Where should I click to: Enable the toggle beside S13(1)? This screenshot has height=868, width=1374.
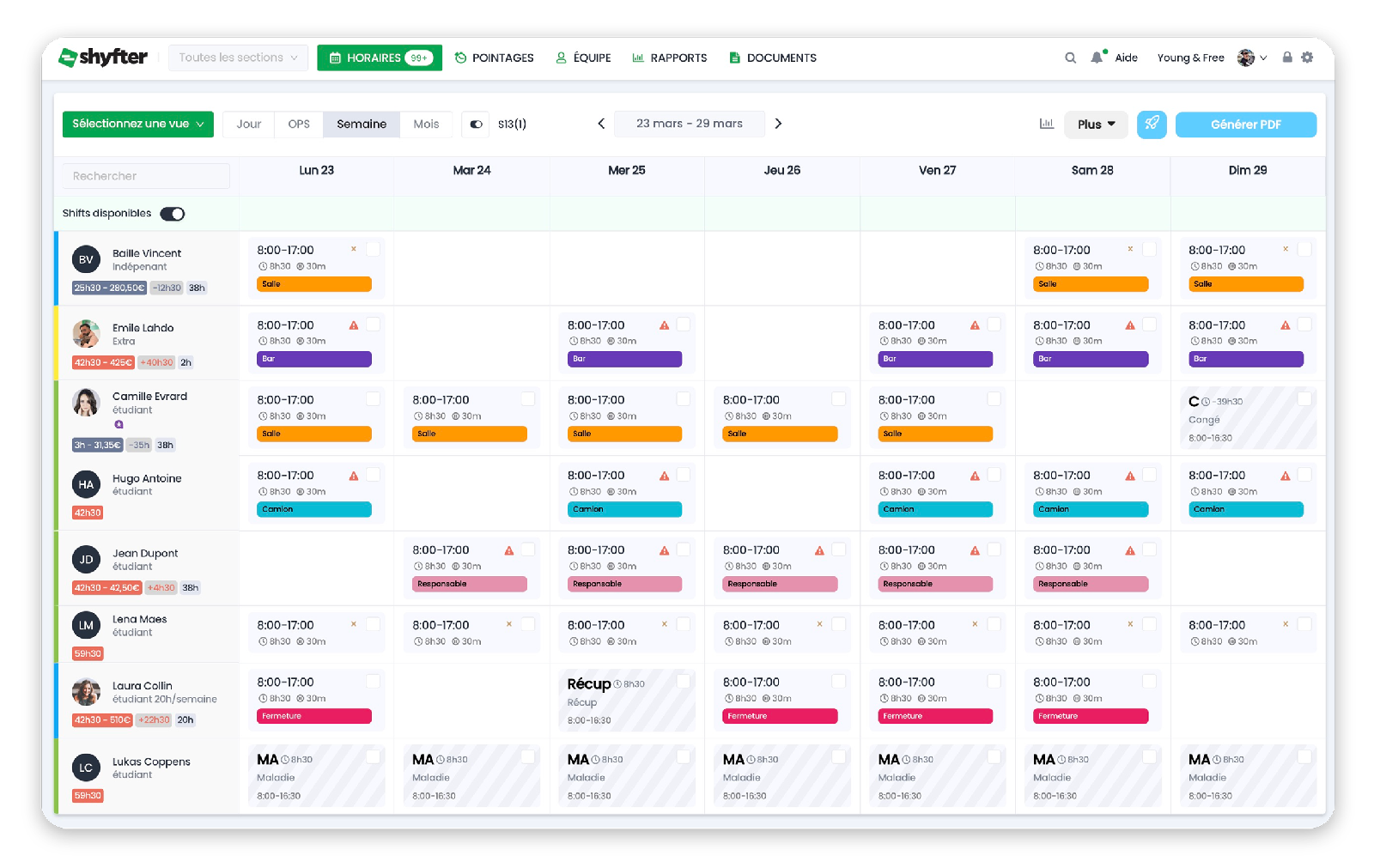coord(475,124)
